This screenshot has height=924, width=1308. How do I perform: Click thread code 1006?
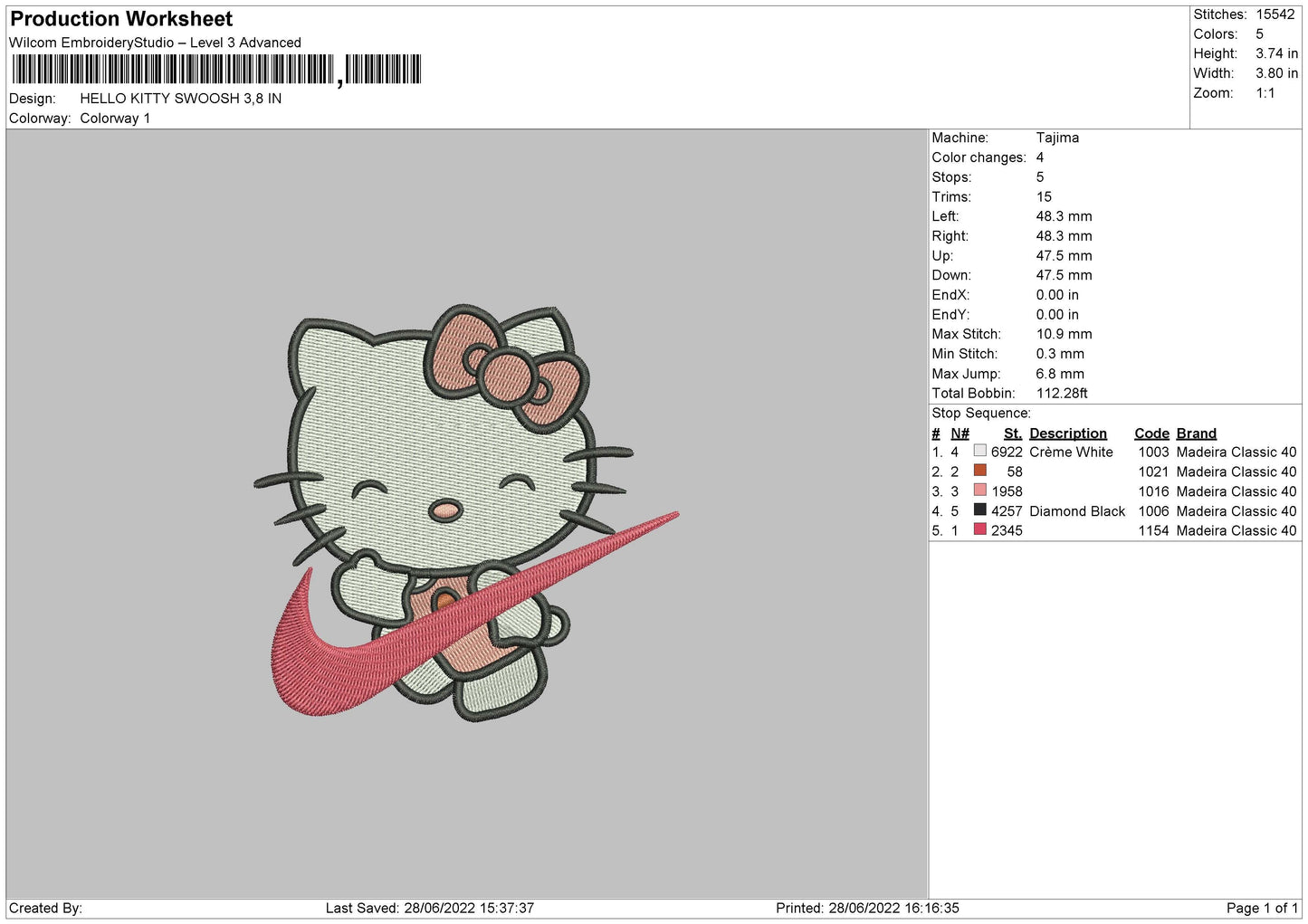pyautogui.click(x=1153, y=511)
